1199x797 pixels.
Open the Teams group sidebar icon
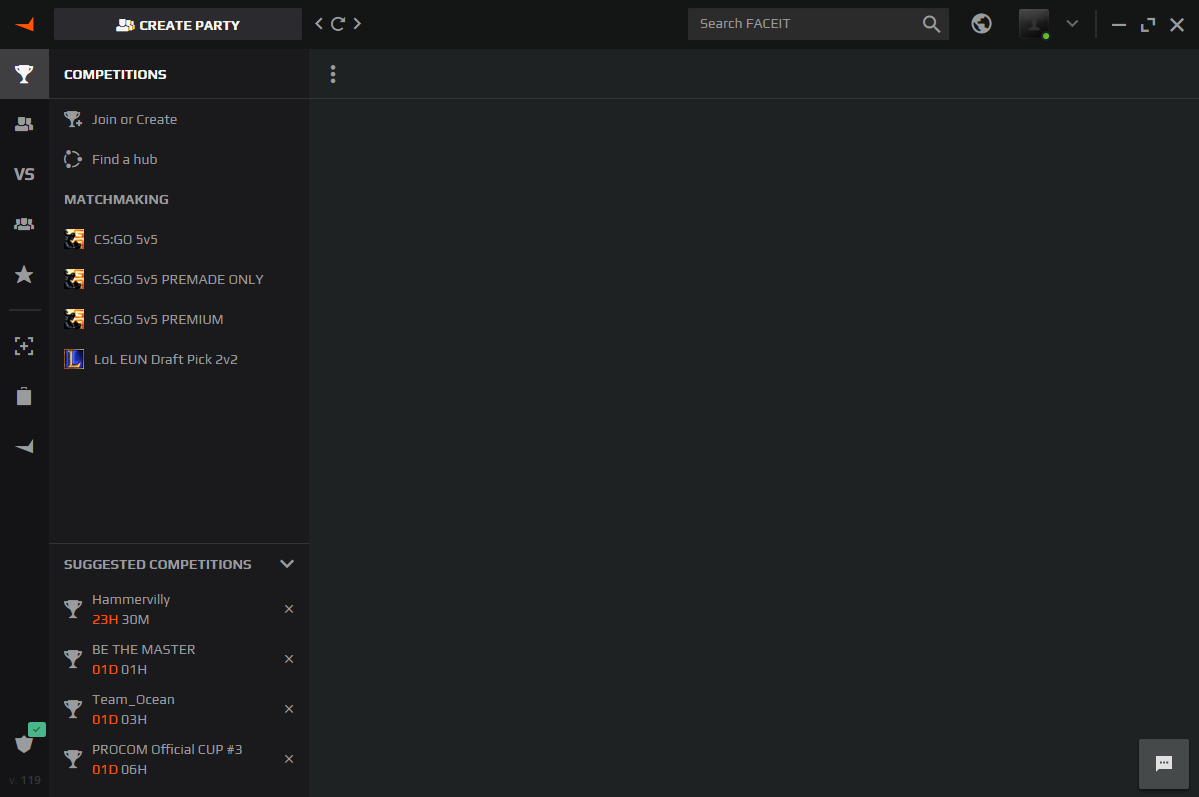pyautogui.click(x=24, y=224)
